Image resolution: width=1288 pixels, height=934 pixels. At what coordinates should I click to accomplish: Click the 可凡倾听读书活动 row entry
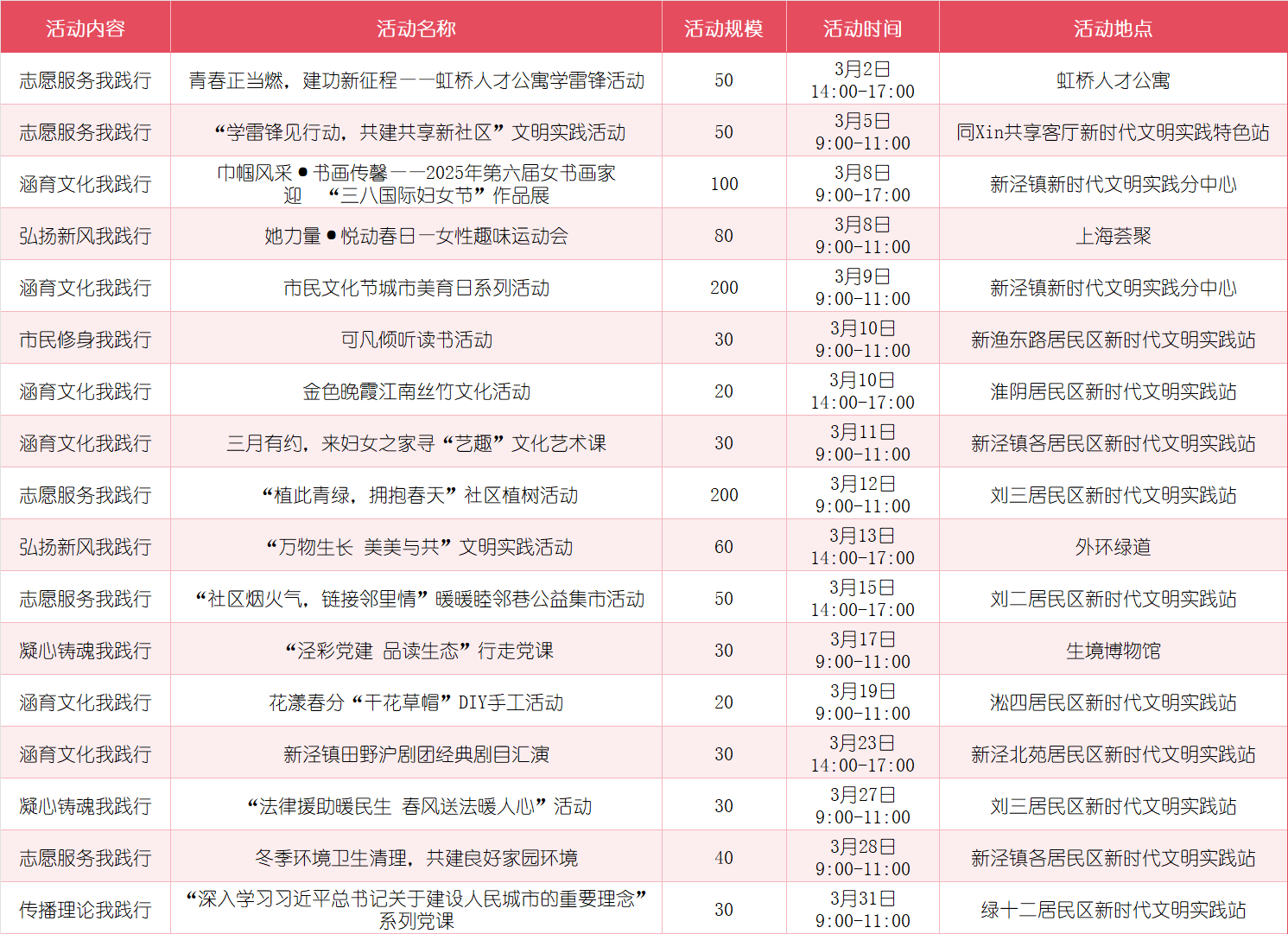click(416, 339)
